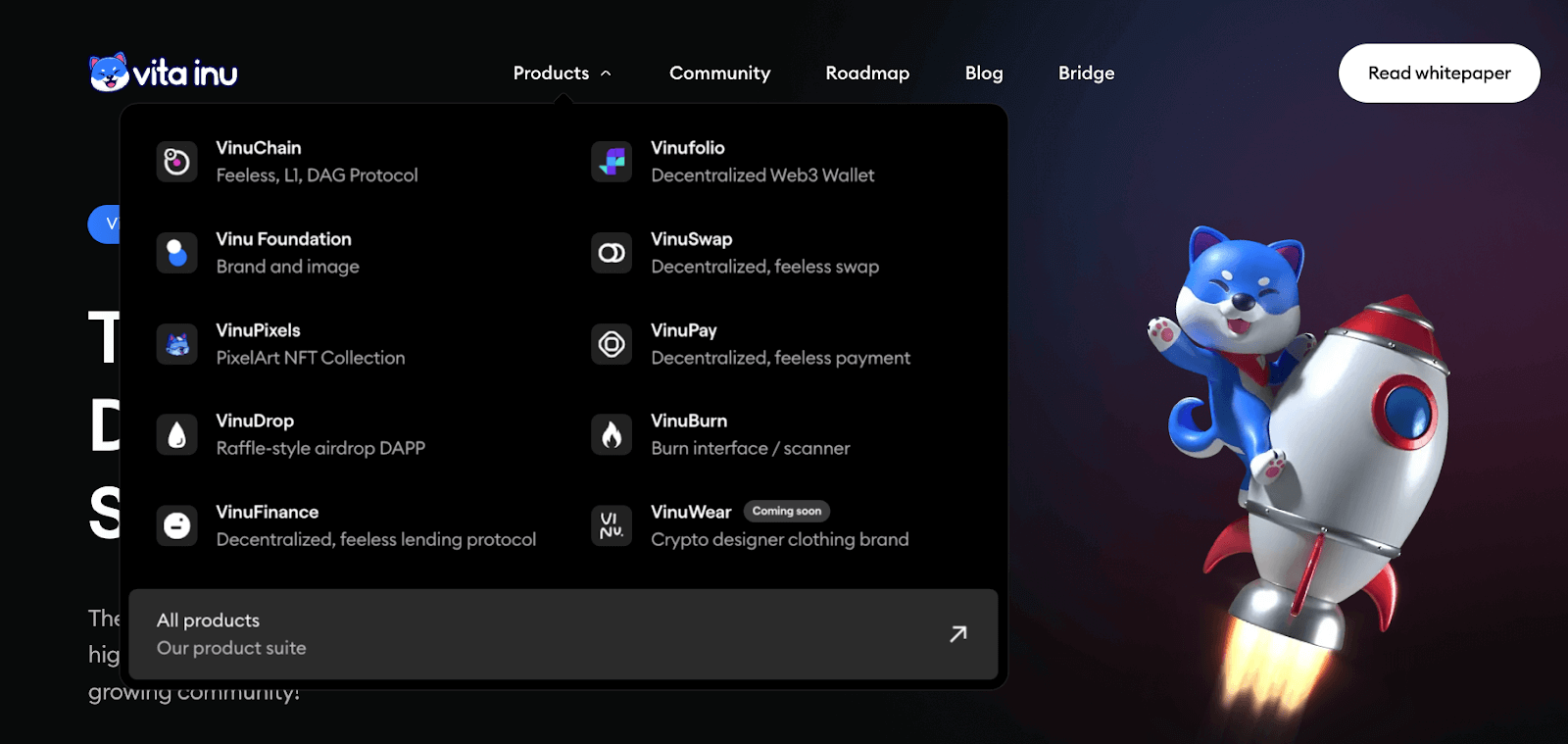The height and width of the screenshot is (744, 1568).
Task: Click the Vita Inu logo
Action: click(x=163, y=74)
